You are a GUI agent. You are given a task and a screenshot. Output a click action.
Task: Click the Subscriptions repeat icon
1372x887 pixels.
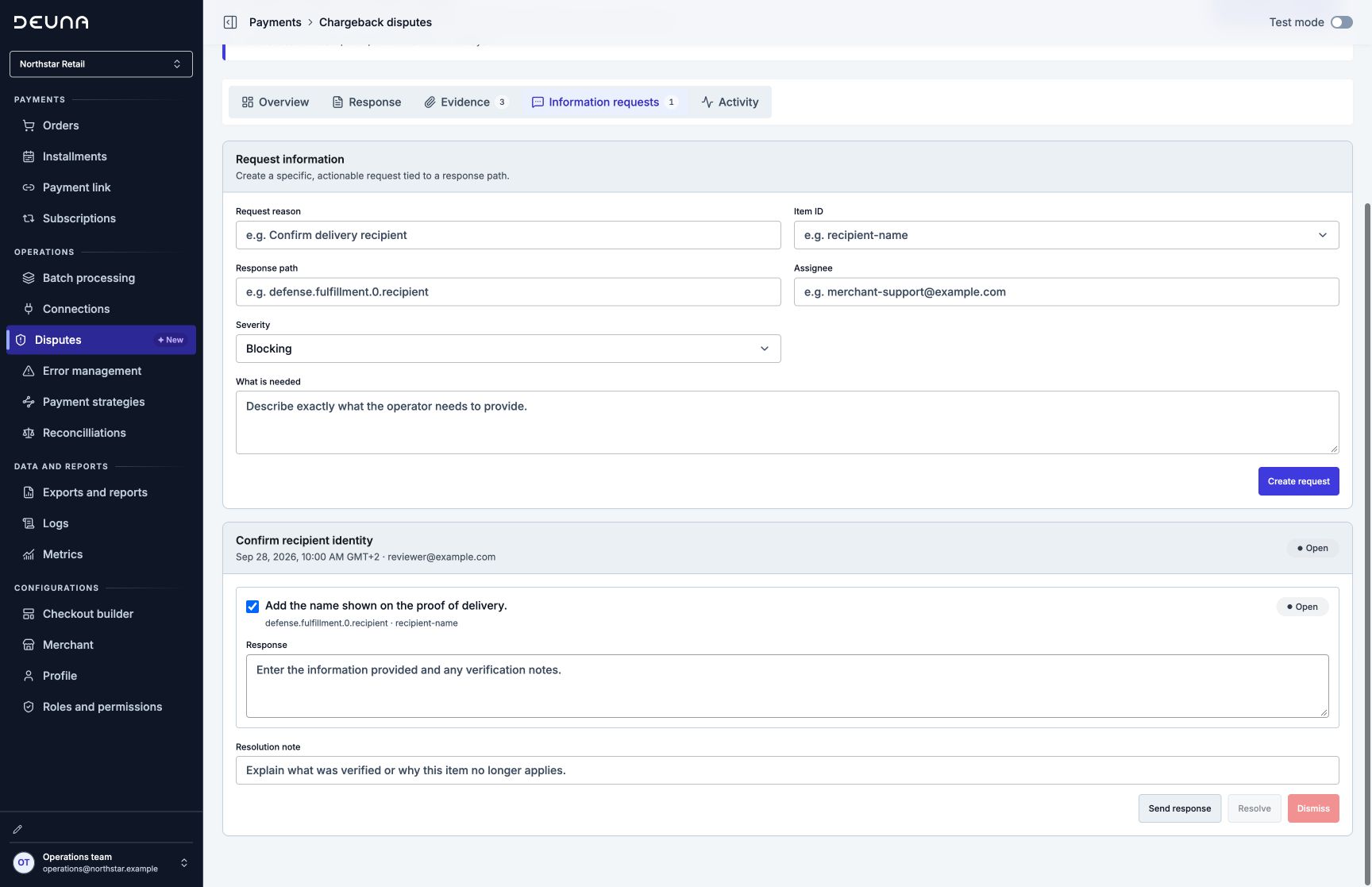[x=29, y=218]
